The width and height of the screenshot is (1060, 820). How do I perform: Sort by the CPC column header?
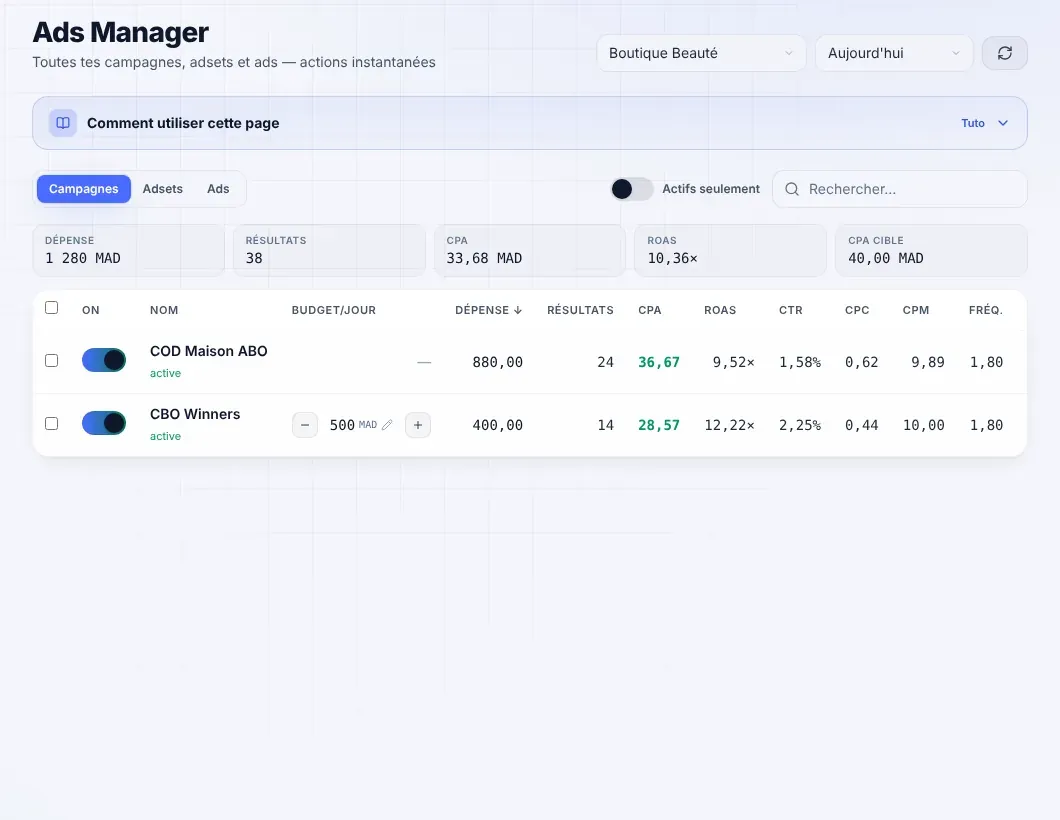pyautogui.click(x=857, y=310)
